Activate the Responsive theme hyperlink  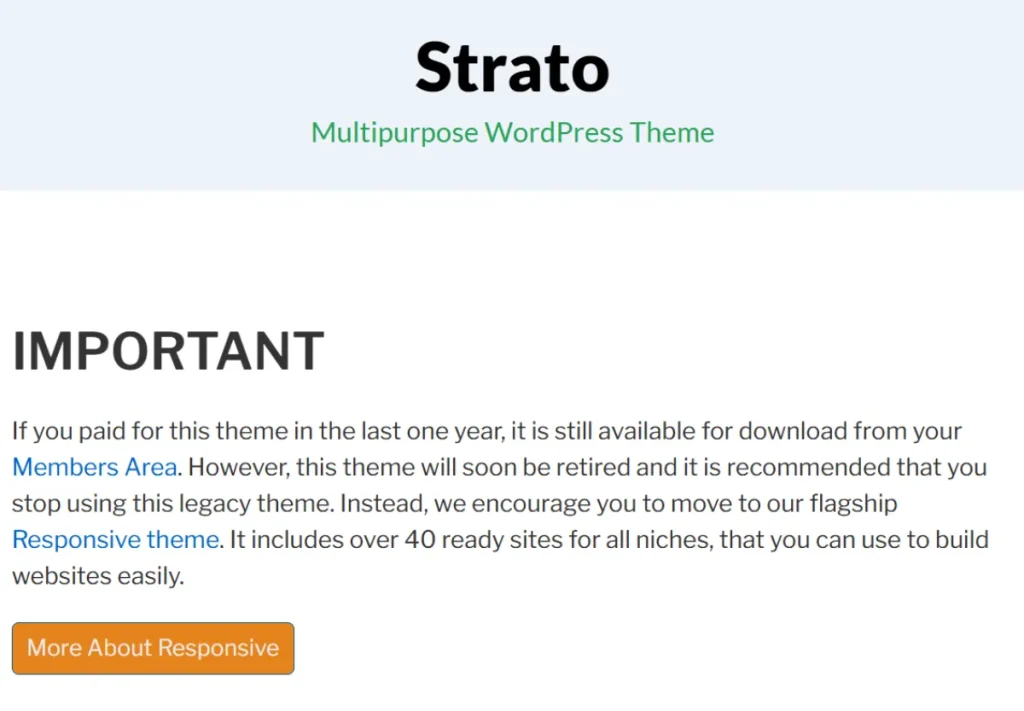[x=115, y=539]
